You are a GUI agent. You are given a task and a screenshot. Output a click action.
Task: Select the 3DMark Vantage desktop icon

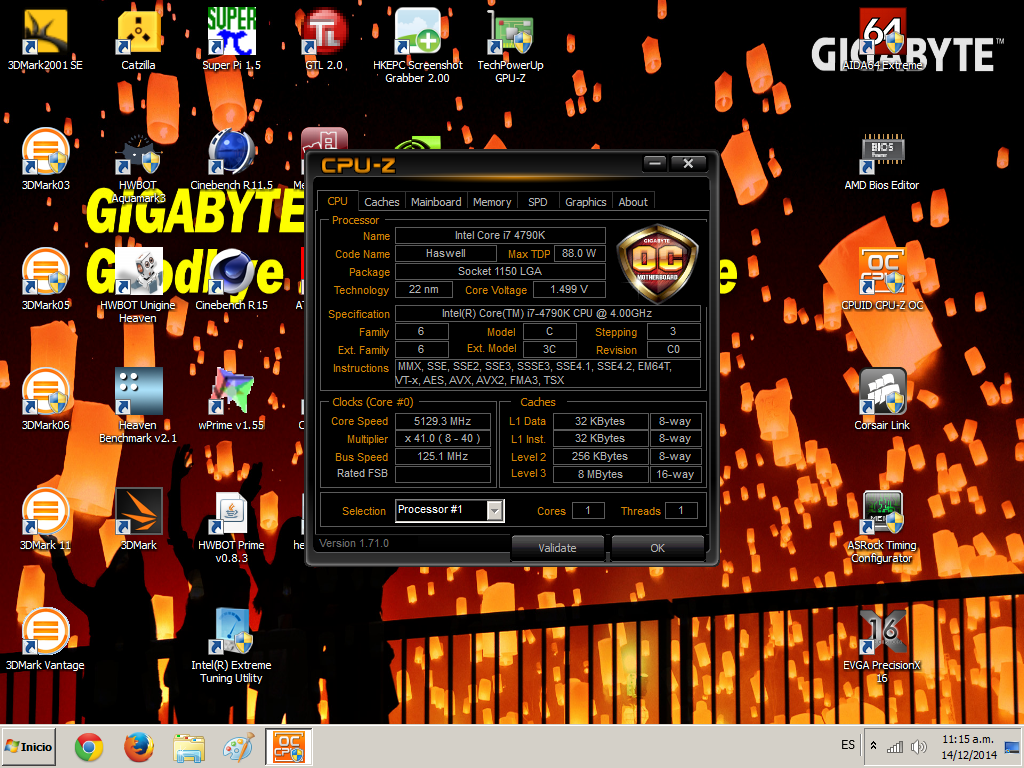point(45,640)
